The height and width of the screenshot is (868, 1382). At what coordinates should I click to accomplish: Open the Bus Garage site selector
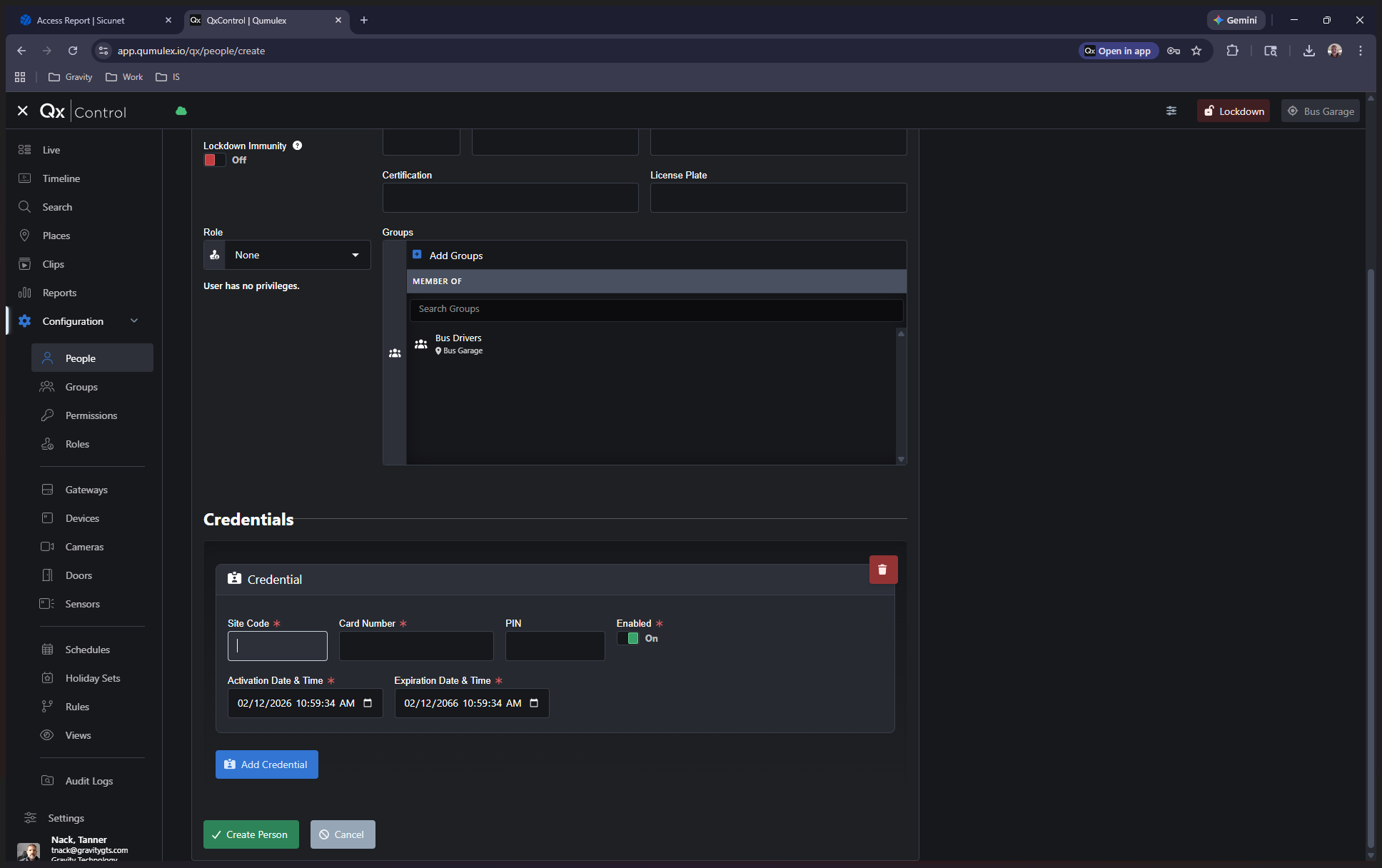pyautogui.click(x=1321, y=111)
